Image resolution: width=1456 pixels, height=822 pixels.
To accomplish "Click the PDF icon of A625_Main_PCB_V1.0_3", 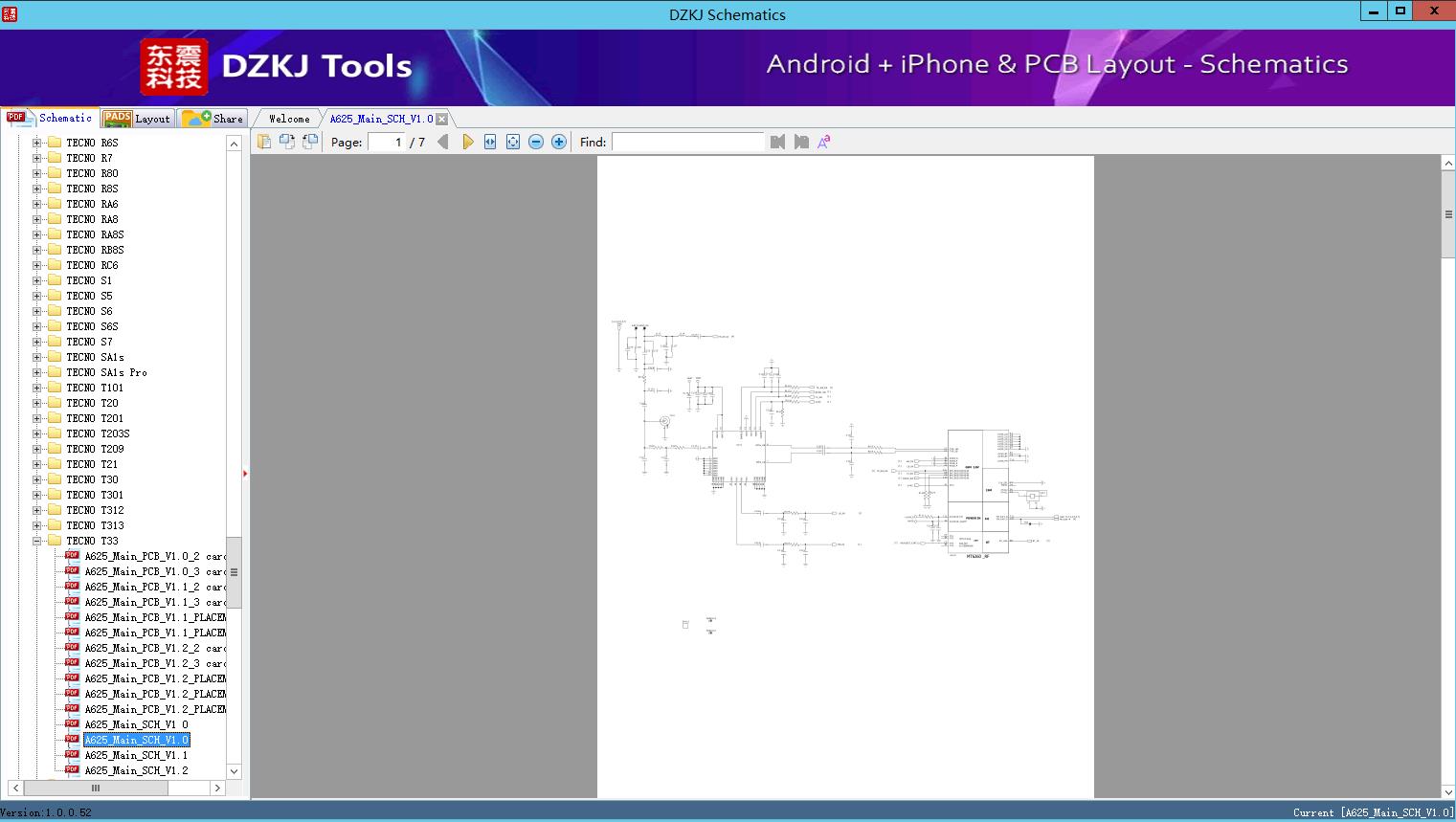I will [x=72, y=570].
